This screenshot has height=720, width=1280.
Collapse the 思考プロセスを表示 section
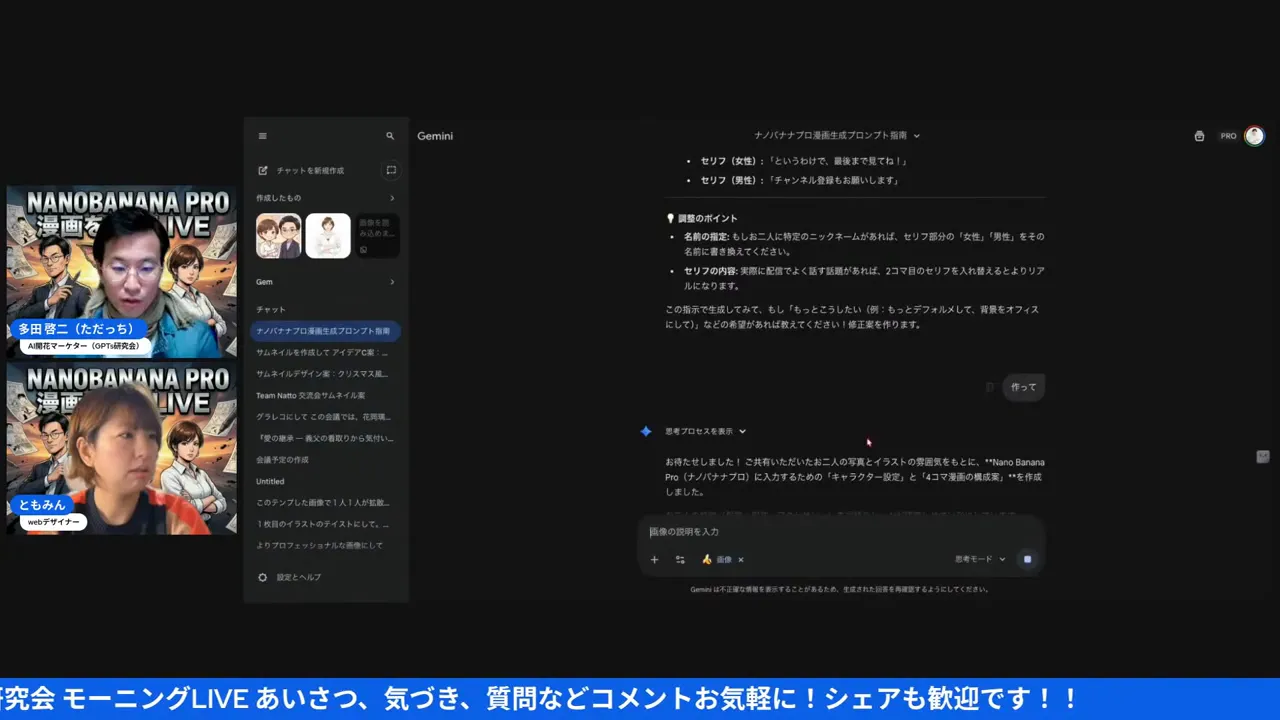(740, 431)
